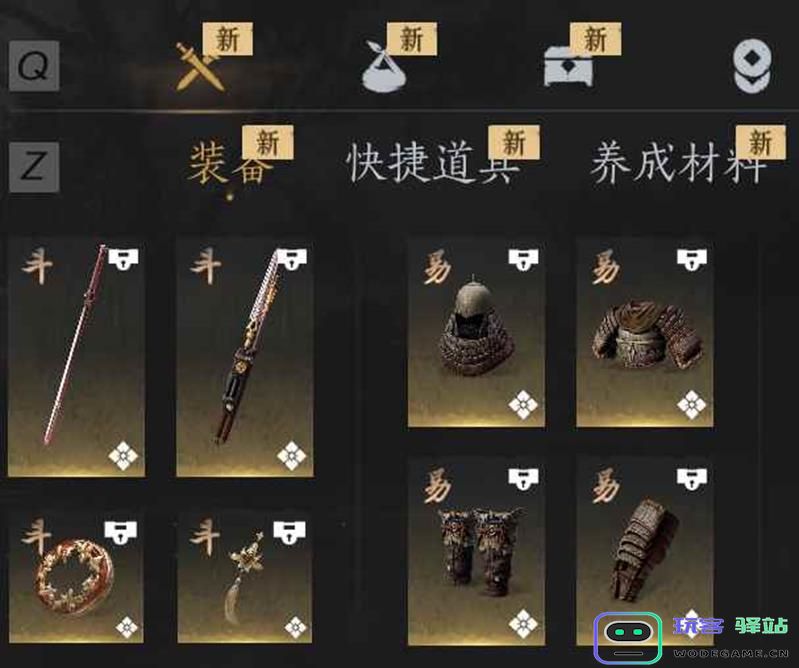Viewport: 799px width, 668px height.
Task: Click the Z key hint button
Action: click(x=34, y=167)
